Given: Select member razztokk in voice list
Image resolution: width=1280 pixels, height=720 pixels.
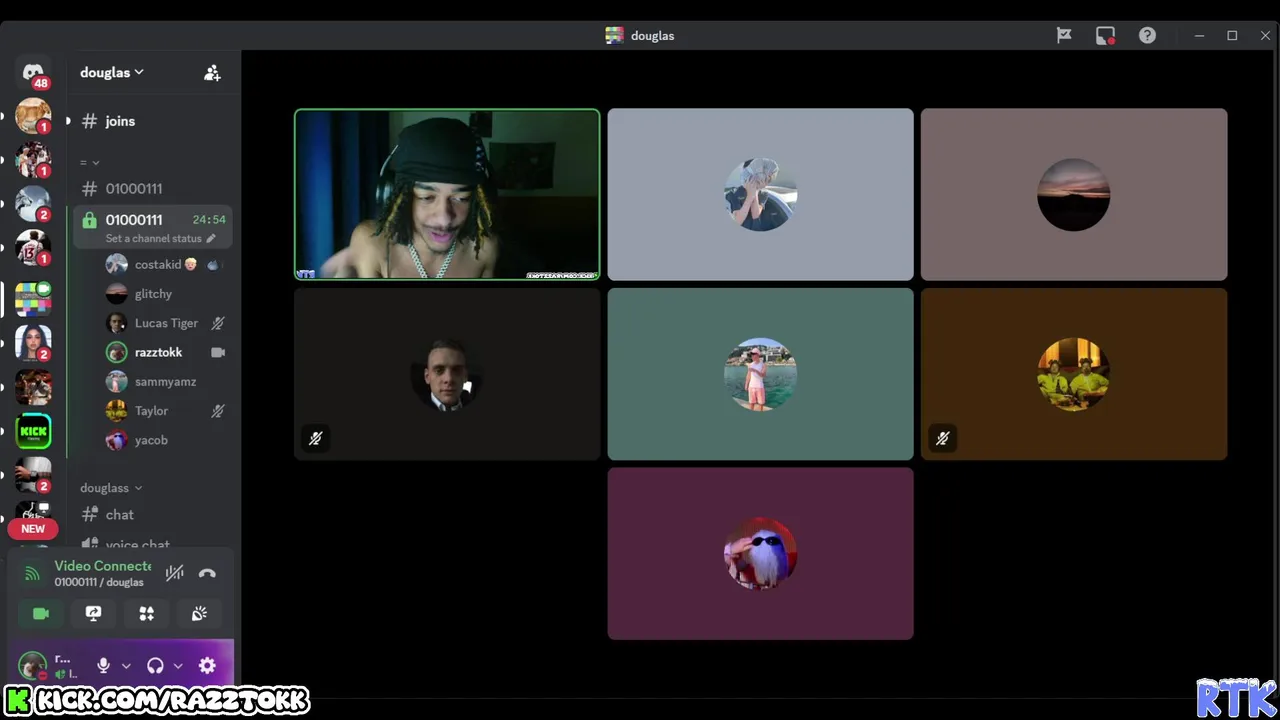Looking at the screenshot, I should point(166,352).
